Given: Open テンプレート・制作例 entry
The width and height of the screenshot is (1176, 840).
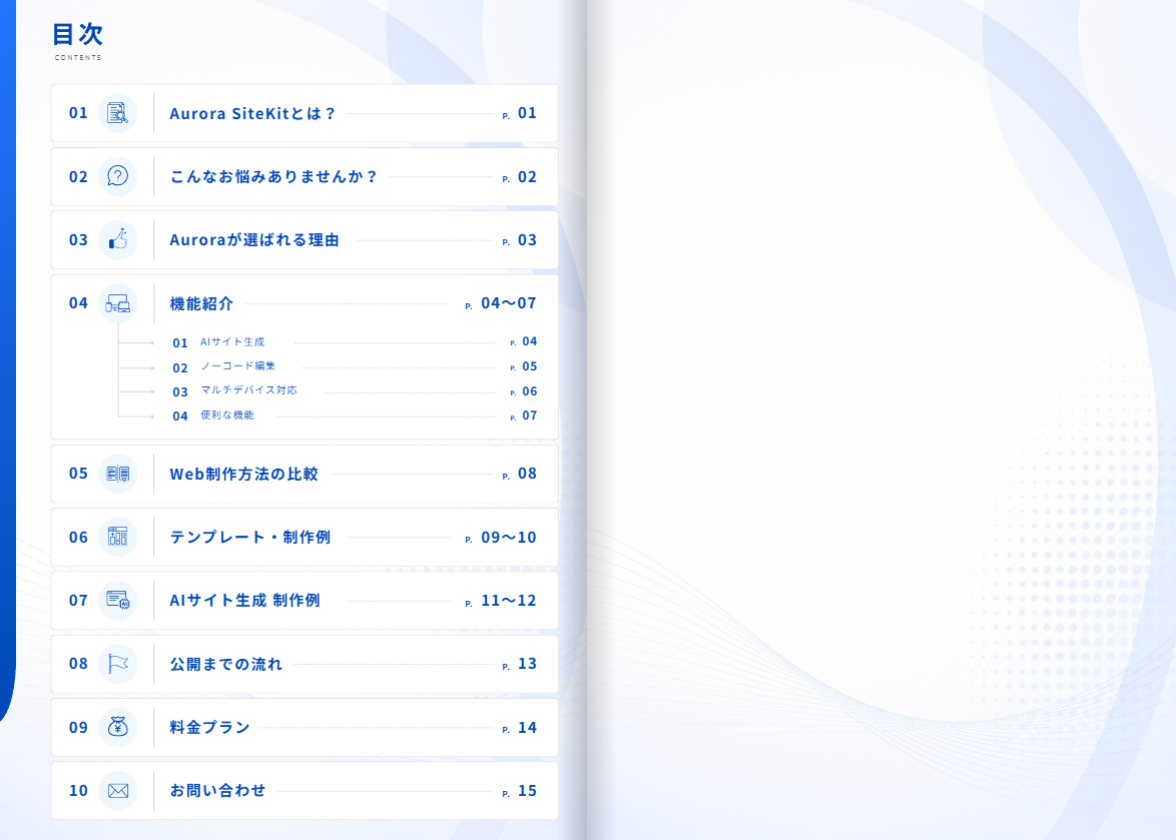Looking at the screenshot, I should 304,537.
